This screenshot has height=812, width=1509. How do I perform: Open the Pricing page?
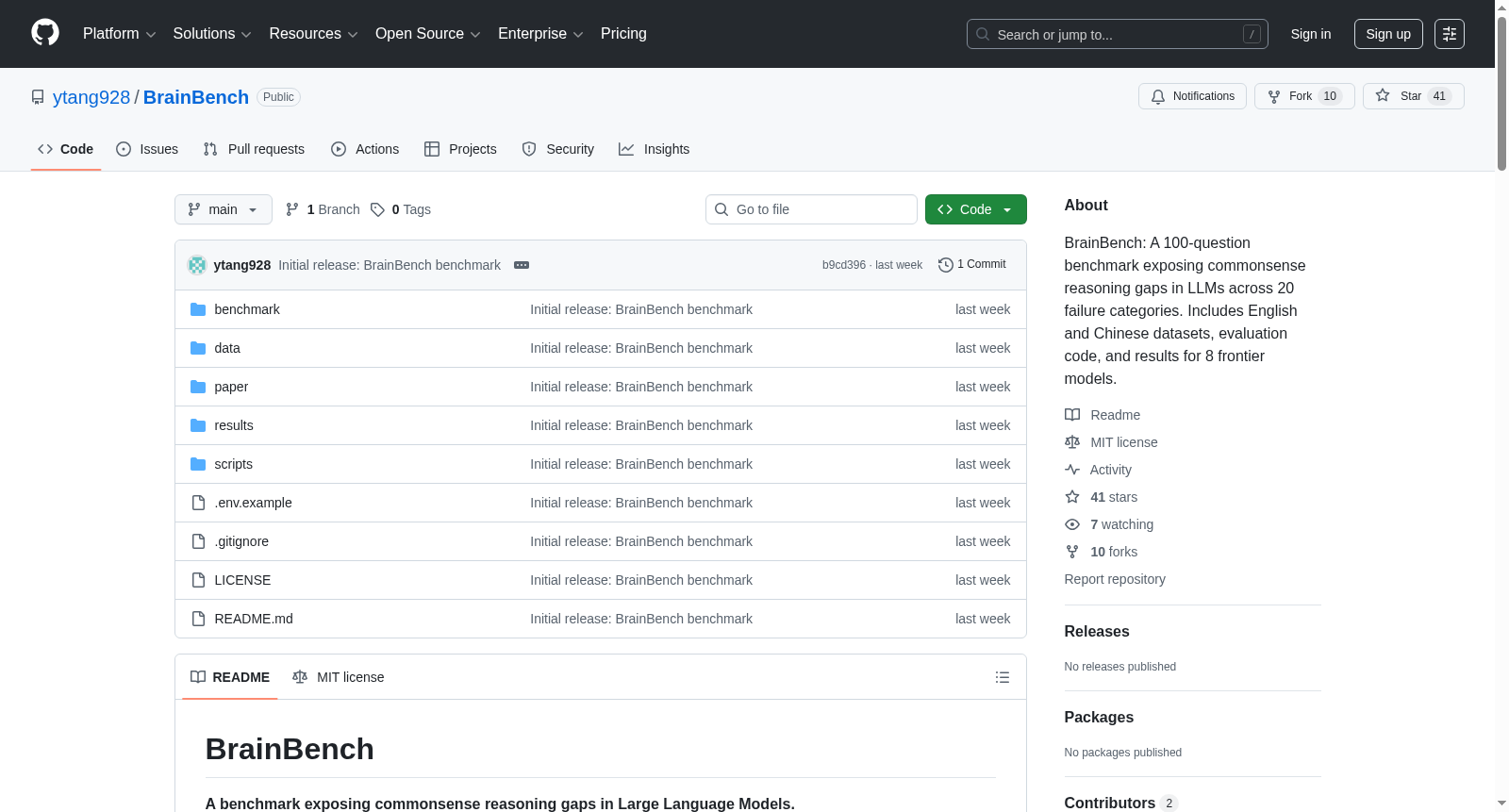pyautogui.click(x=623, y=34)
